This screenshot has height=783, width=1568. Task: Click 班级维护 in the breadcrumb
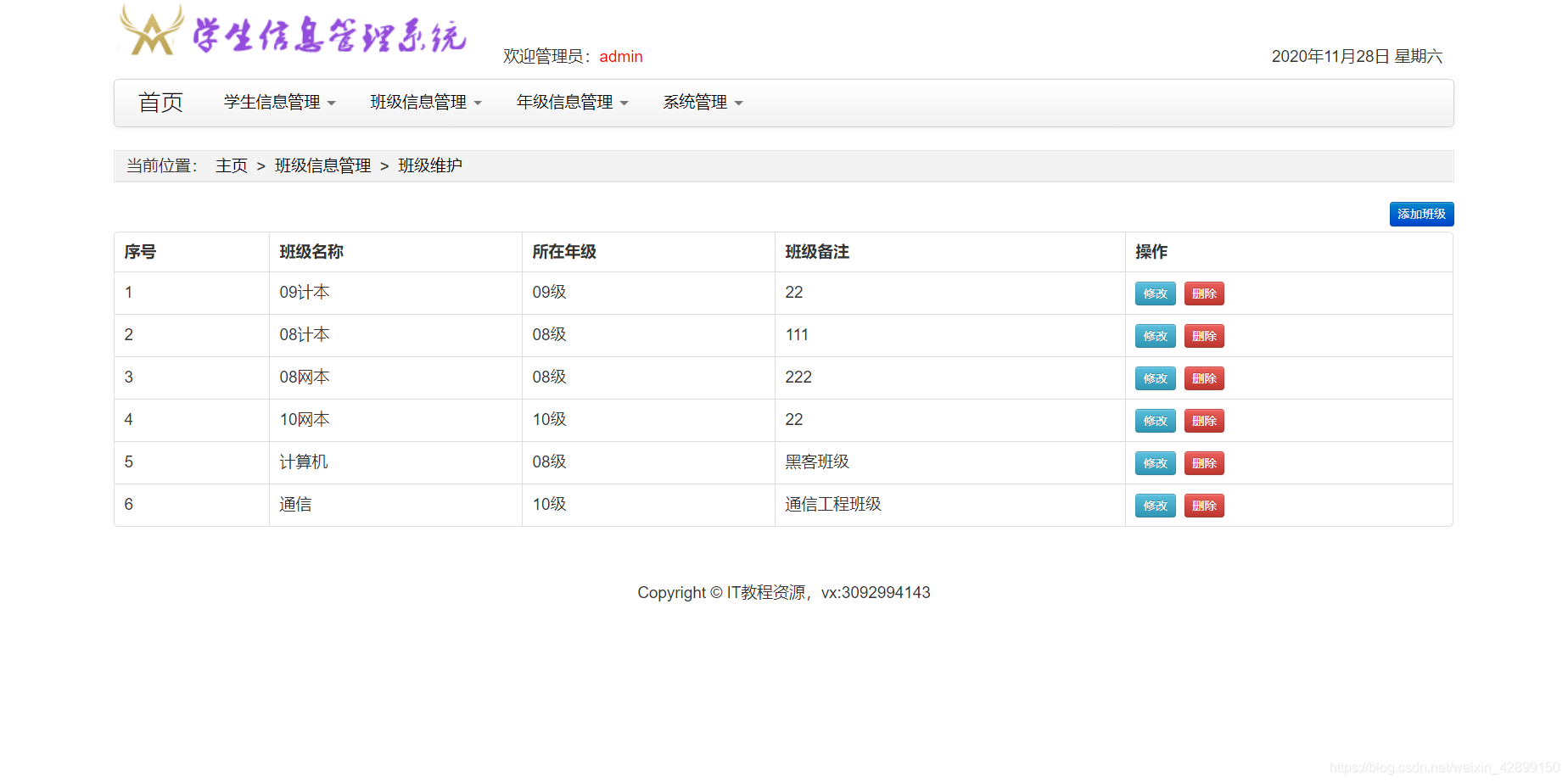(430, 165)
